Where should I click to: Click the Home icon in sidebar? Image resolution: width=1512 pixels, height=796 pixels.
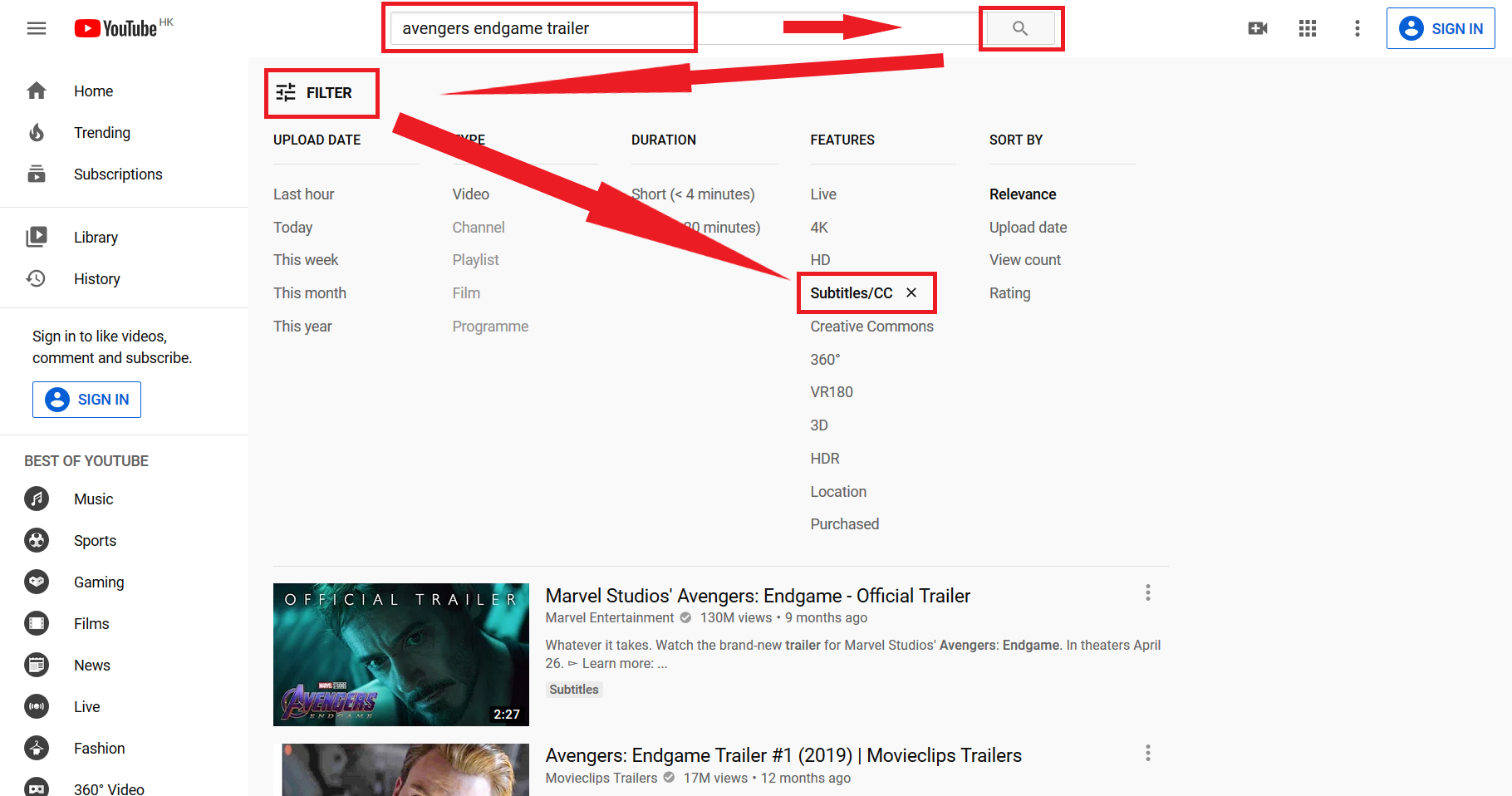pyautogui.click(x=37, y=91)
